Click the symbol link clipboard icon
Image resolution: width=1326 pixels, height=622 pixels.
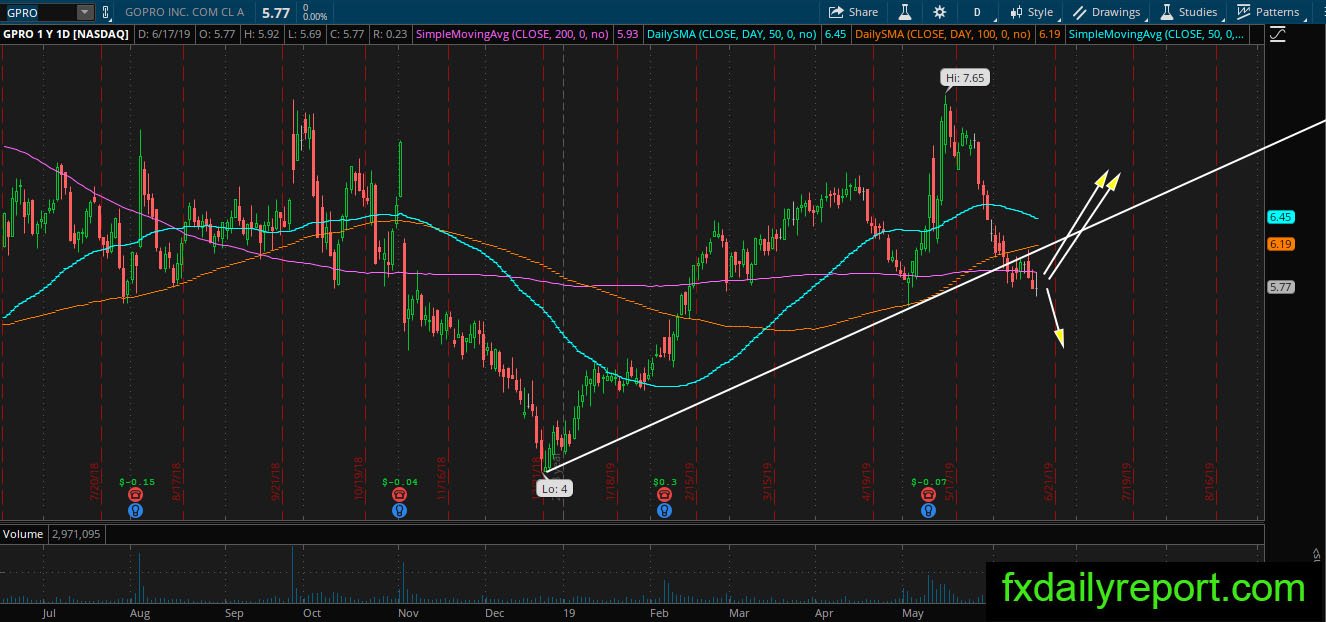point(106,12)
